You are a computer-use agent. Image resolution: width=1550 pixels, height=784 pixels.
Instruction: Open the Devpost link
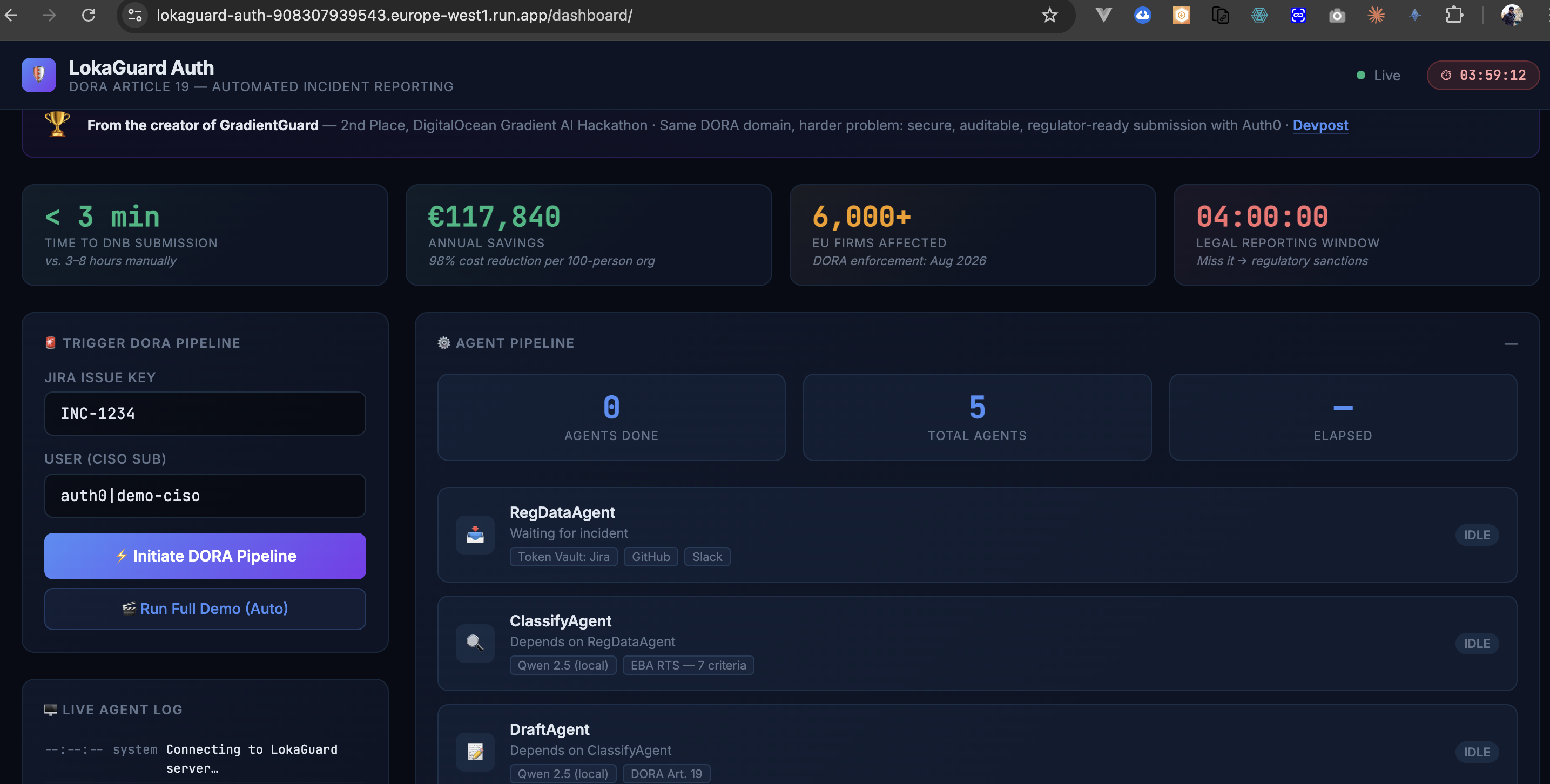[1320, 125]
